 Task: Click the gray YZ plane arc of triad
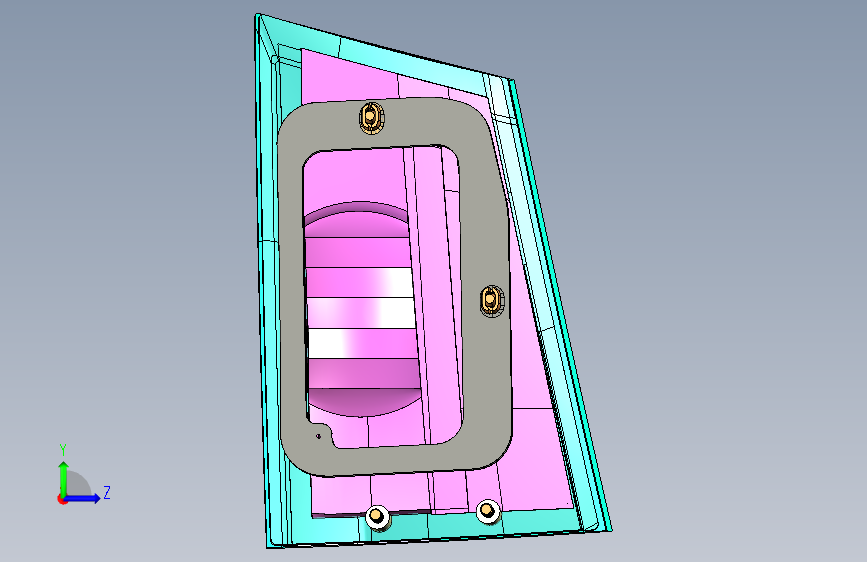[79, 483]
